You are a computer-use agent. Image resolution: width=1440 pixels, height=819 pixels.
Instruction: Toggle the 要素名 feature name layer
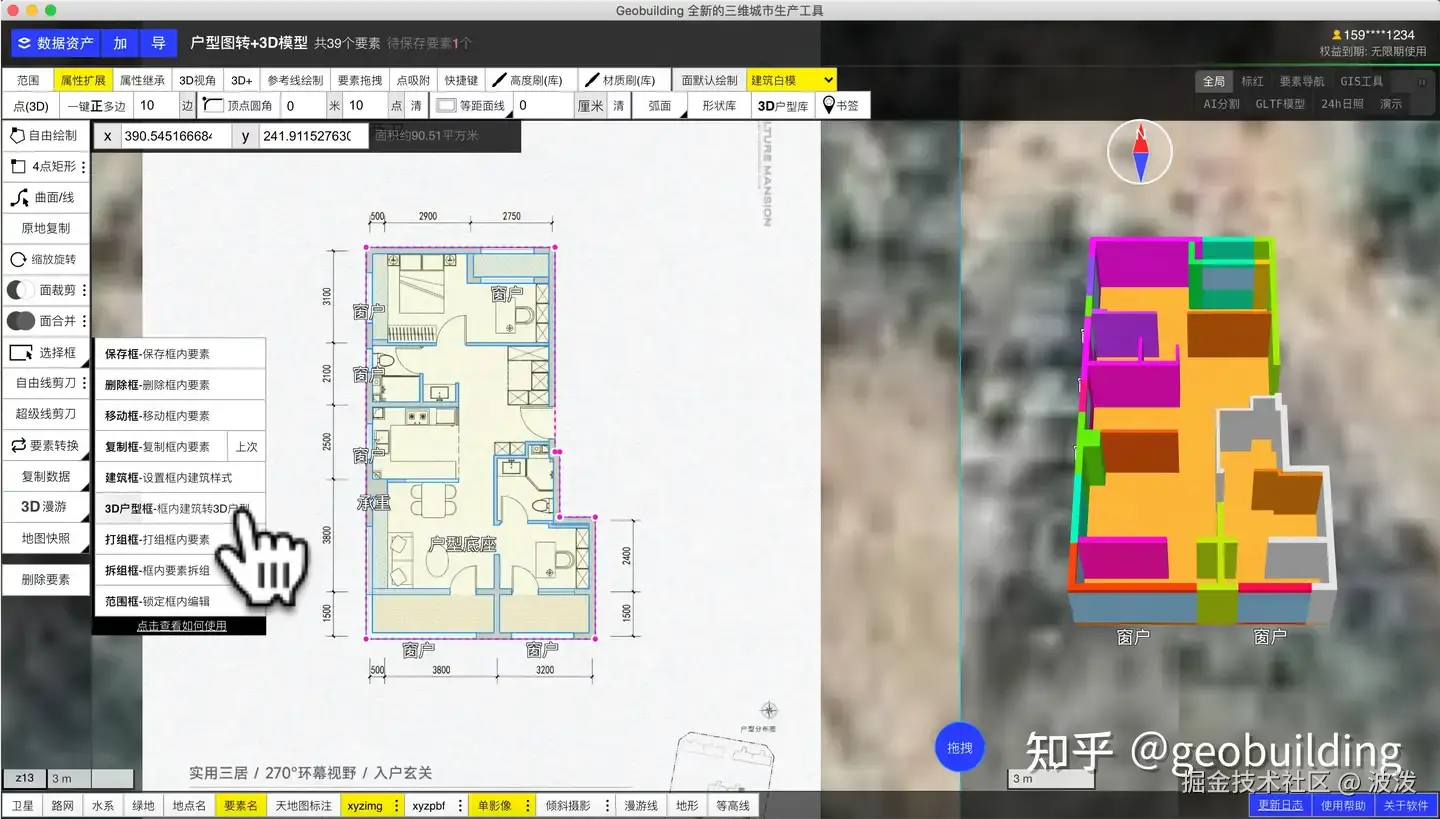pos(240,805)
